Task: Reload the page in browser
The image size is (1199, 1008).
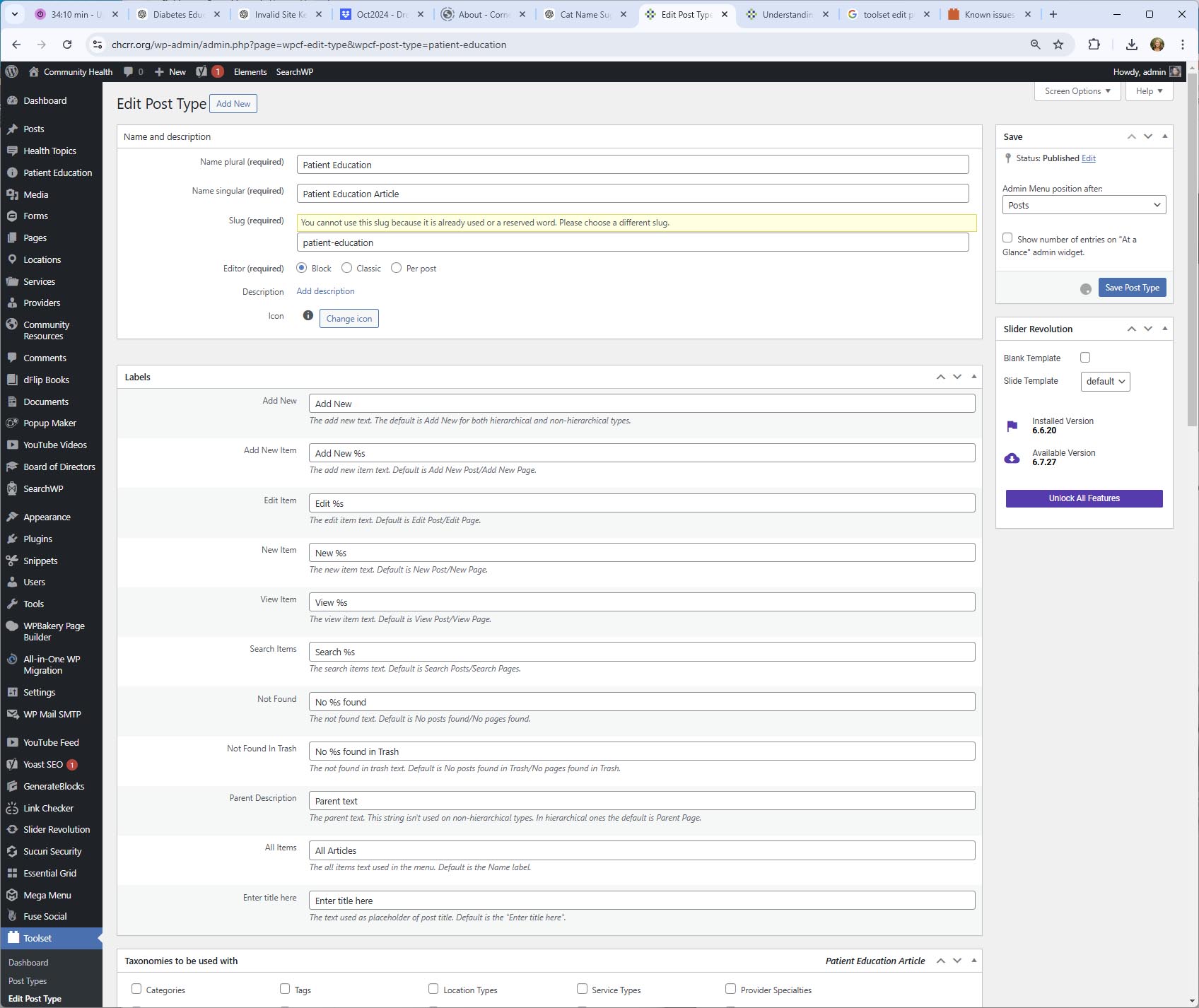Action: tap(67, 45)
